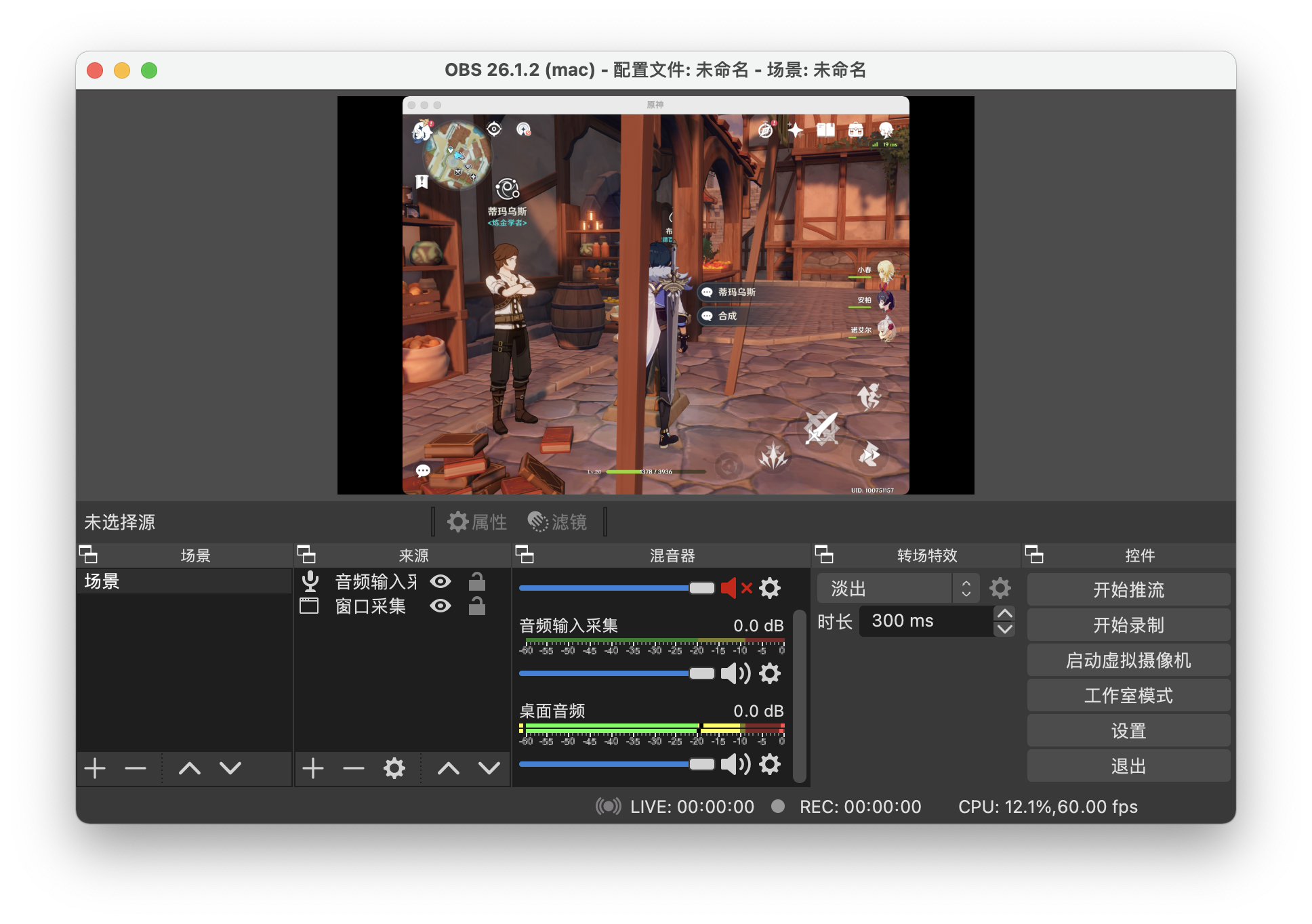
Task: Click window icon of 窗口采集 source
Action: point(309,606)
